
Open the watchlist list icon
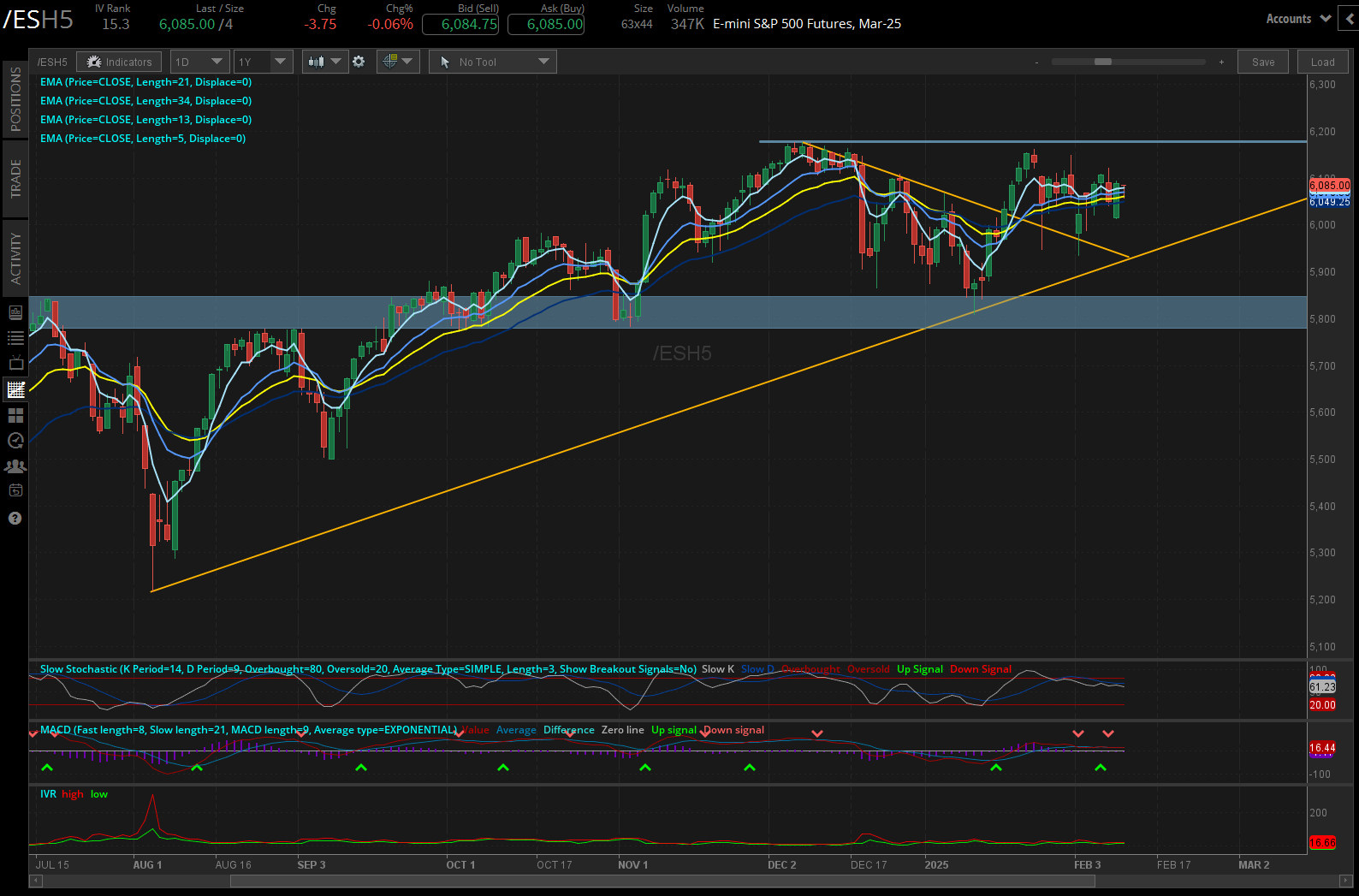coord(15,338)
